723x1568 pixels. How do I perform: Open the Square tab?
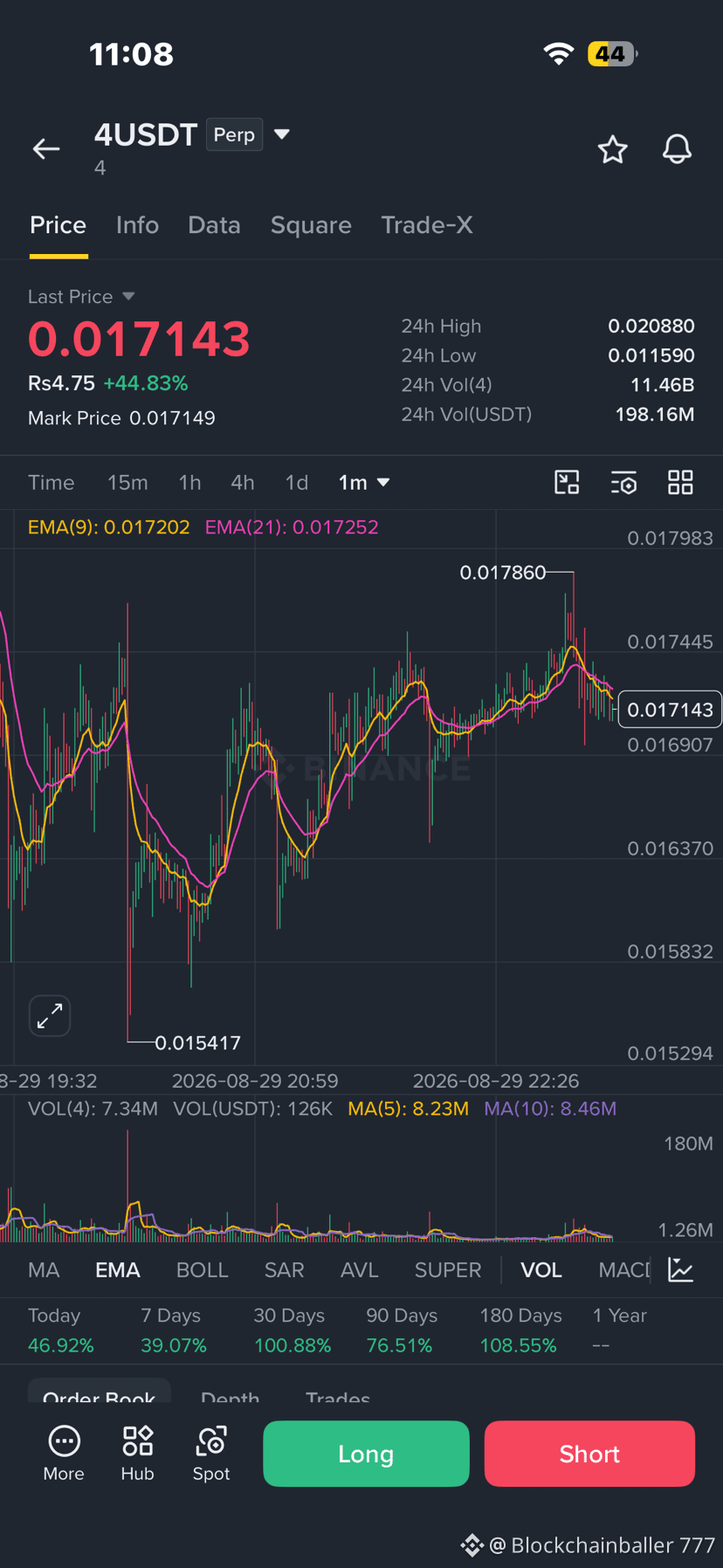(311, 225)
